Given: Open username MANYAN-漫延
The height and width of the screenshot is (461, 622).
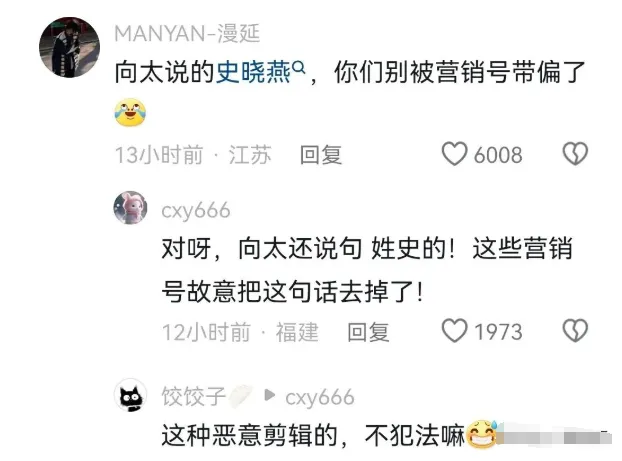Looking at the screenshot, I should pyautogui.click(x=187, y=33).
